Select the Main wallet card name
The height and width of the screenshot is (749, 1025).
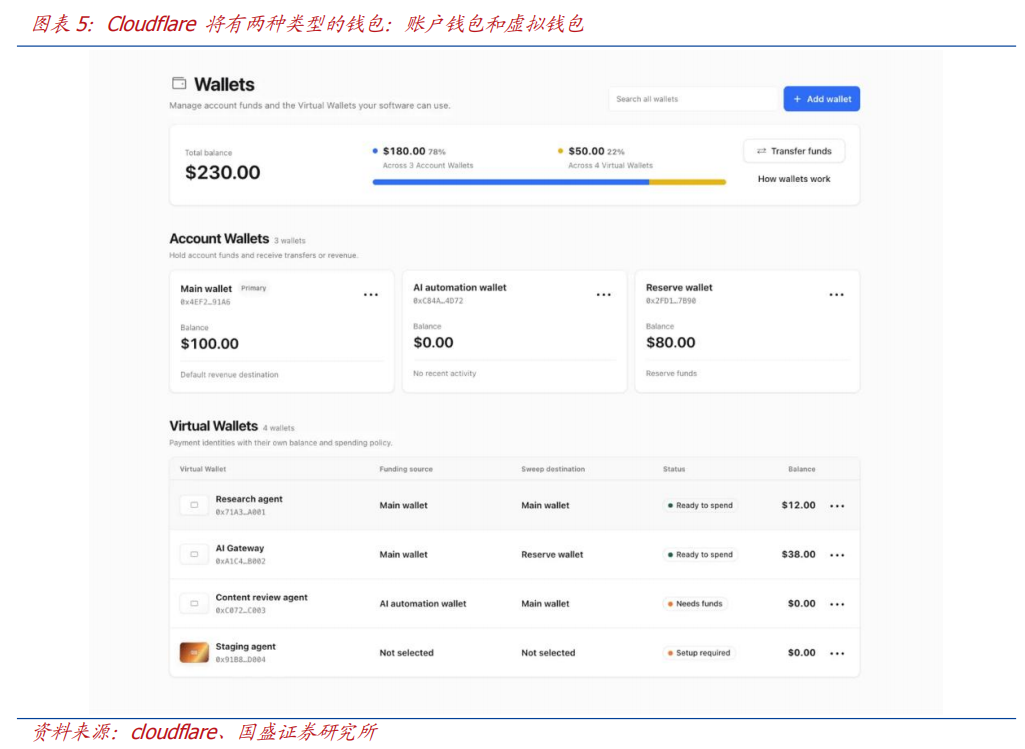point(206,288)
